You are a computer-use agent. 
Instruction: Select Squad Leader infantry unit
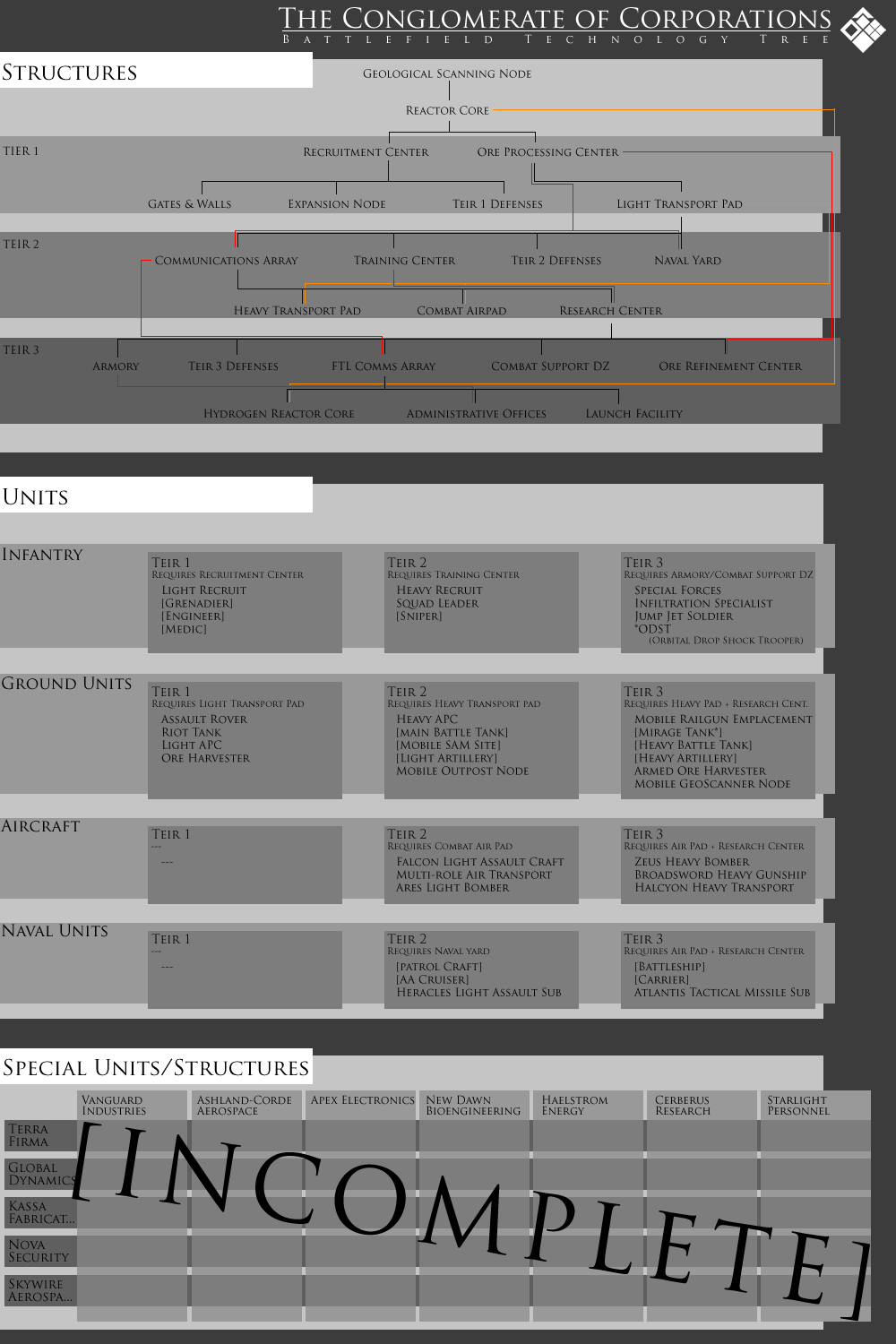437,604
